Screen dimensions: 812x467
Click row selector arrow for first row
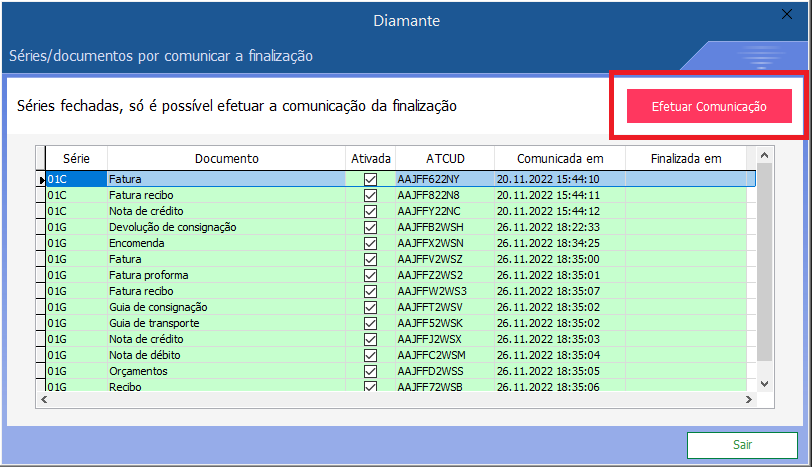[x=41, y=180]
